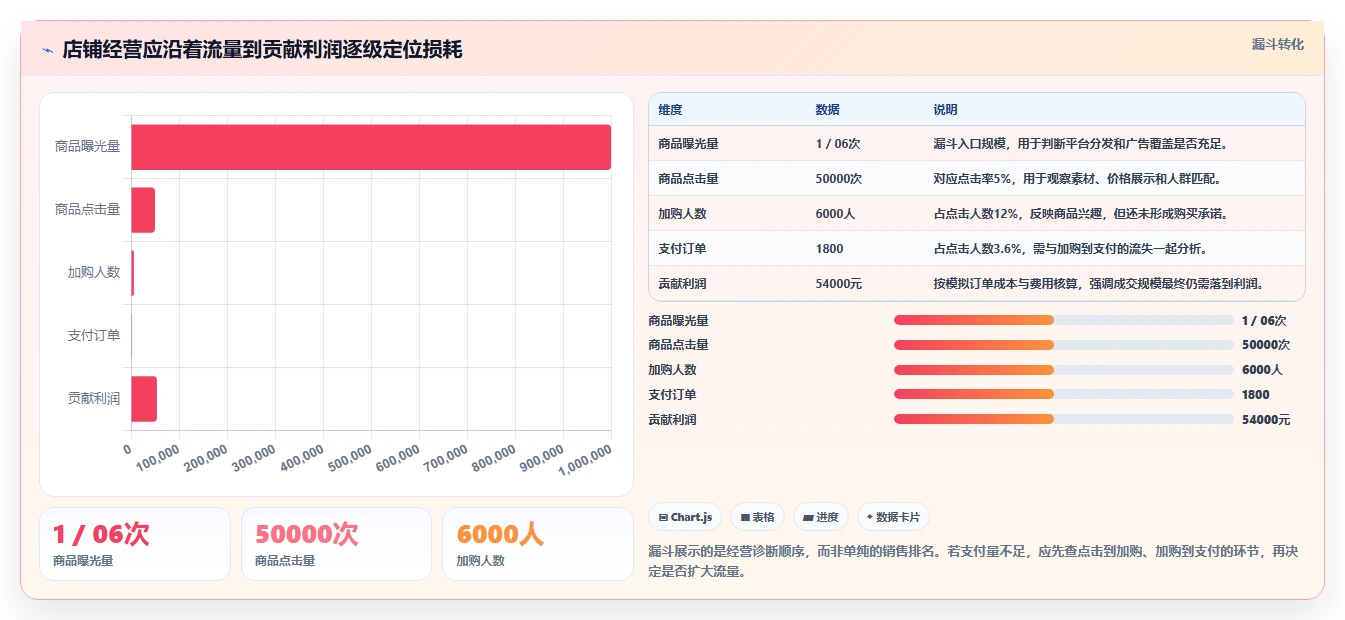The image size is (1345, 620).
Task: Click the table data cell 6000人
Action: (865, 213)
